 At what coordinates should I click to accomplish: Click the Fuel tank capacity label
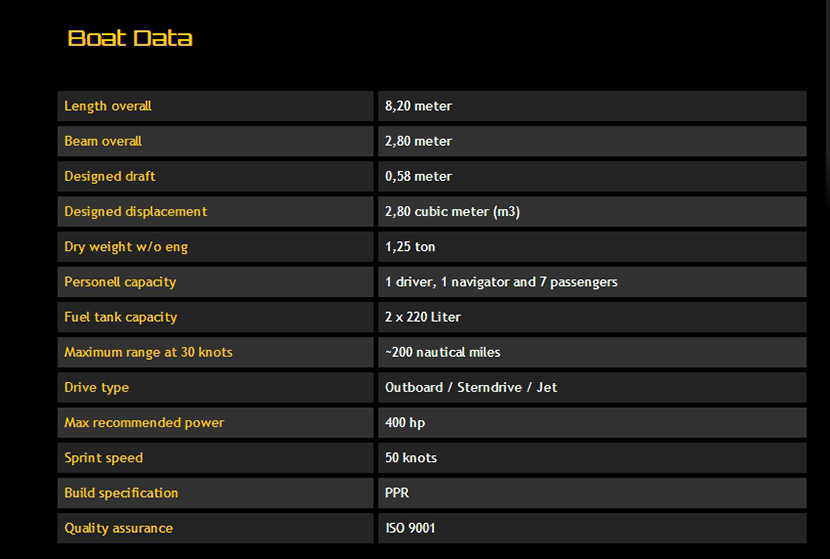coord(121,317)
